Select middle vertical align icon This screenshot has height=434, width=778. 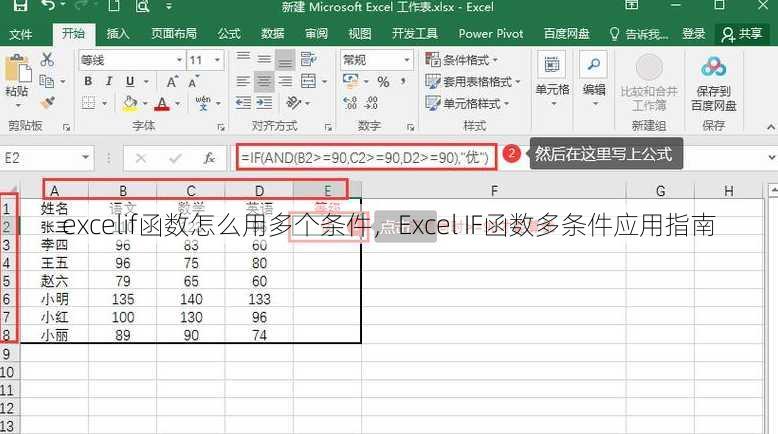click(264, 59)
